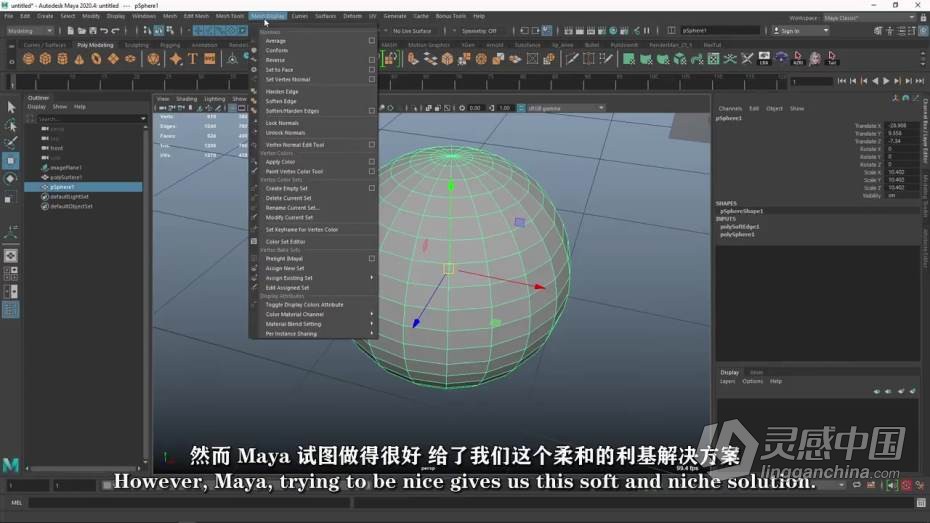This screenshot has height=523, width=930.
Task: Click the MEL command line input
Action: point(189,503)
